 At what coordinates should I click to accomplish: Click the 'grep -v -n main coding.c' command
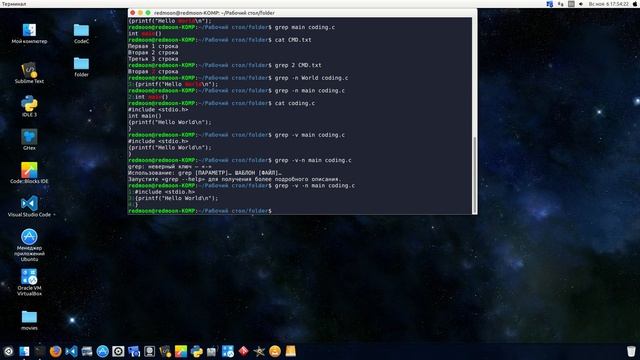pos(315,185)
